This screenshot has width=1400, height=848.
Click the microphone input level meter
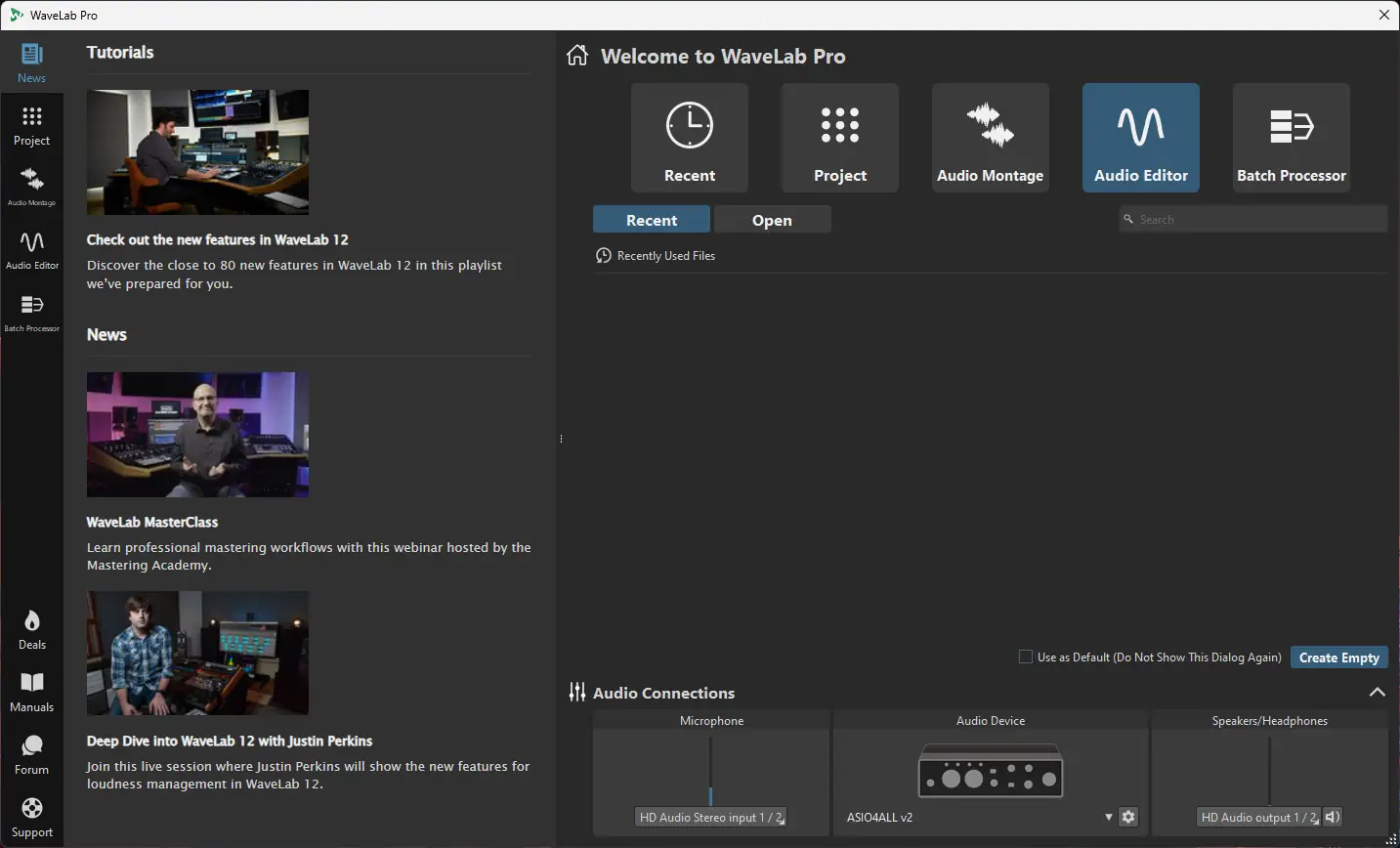[x=711, y=771]
